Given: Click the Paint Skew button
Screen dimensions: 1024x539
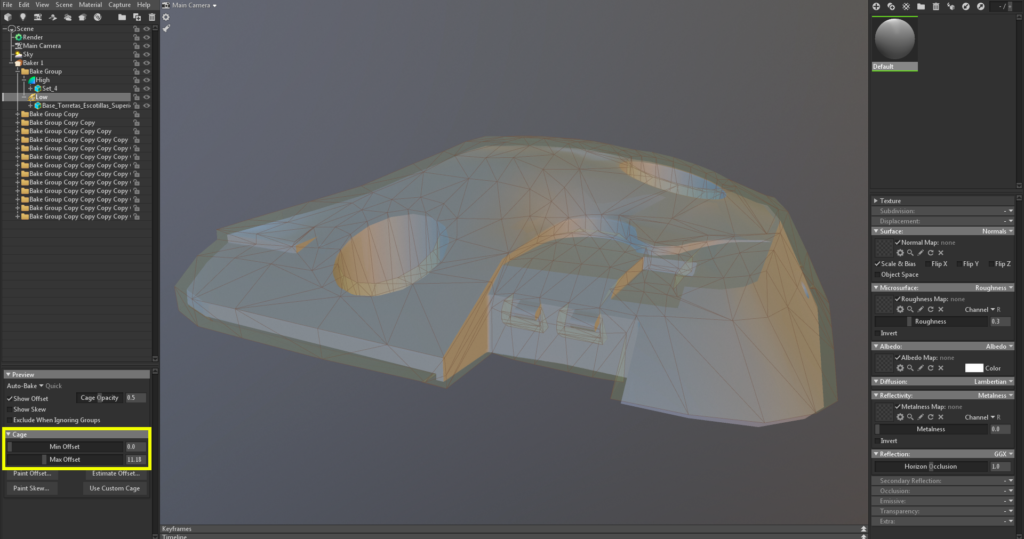Looking at the screenshot, I should [x=31, y=489].
